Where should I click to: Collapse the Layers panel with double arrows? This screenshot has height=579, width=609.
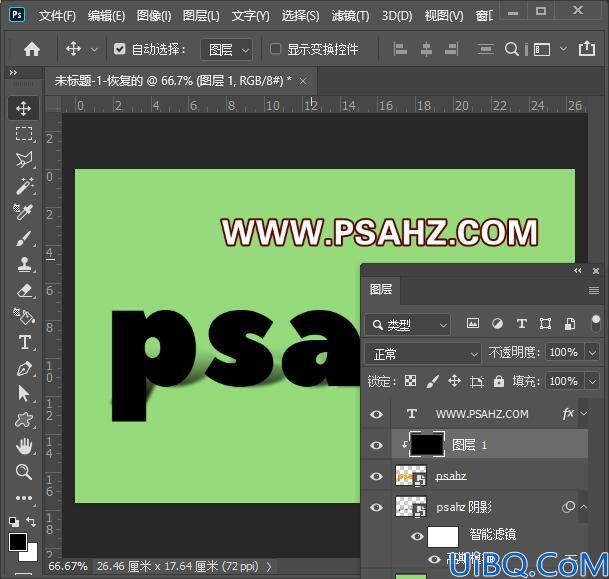pyautogui.click(x=578, y=270)
